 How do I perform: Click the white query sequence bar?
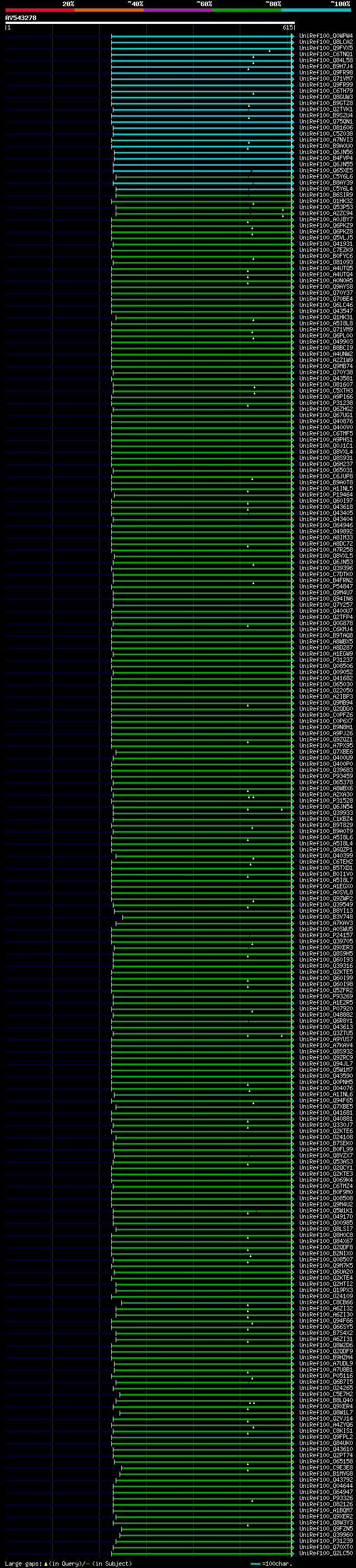point(150,23)
